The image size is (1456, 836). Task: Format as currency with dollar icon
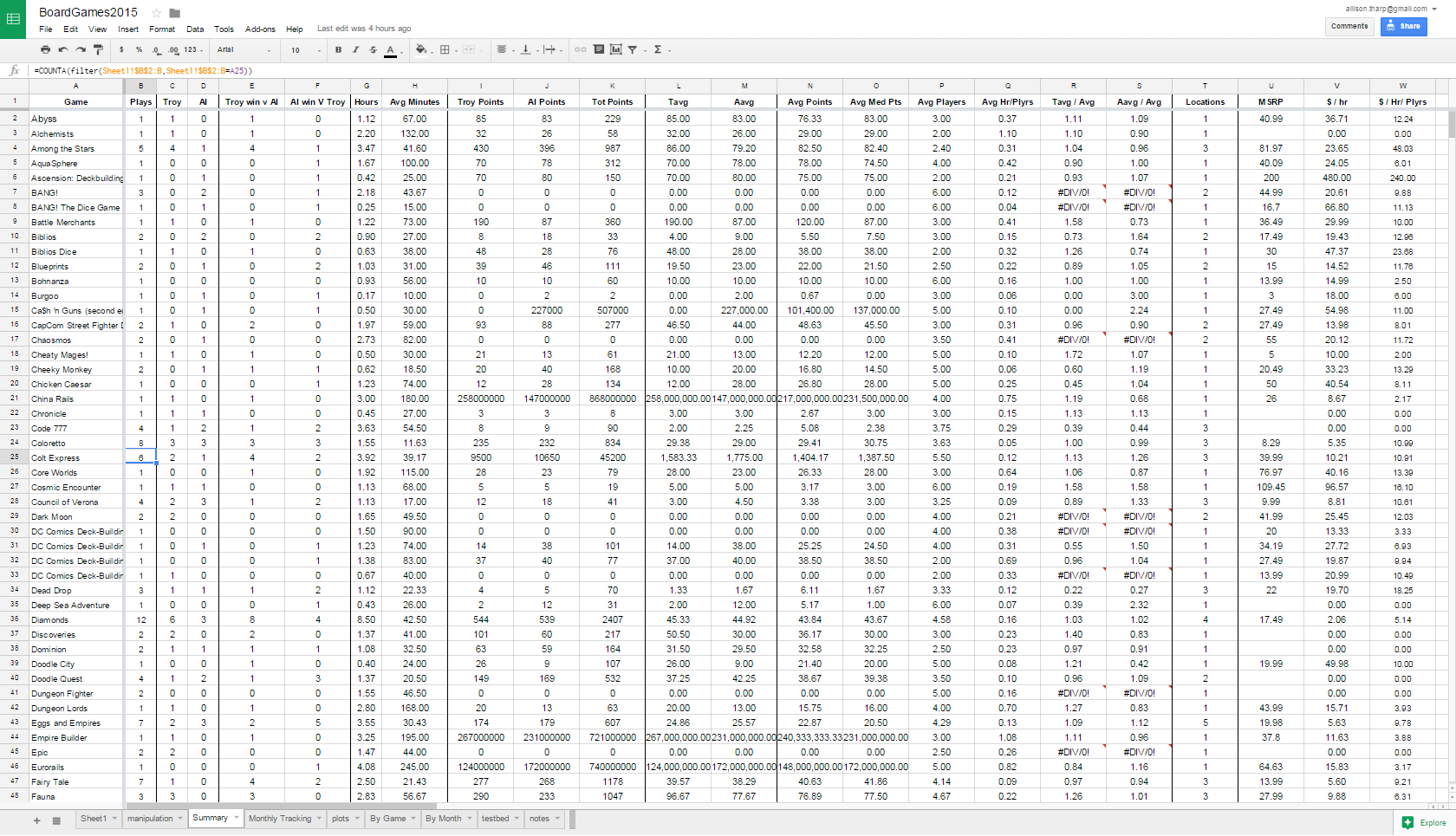tap(121, 49)
